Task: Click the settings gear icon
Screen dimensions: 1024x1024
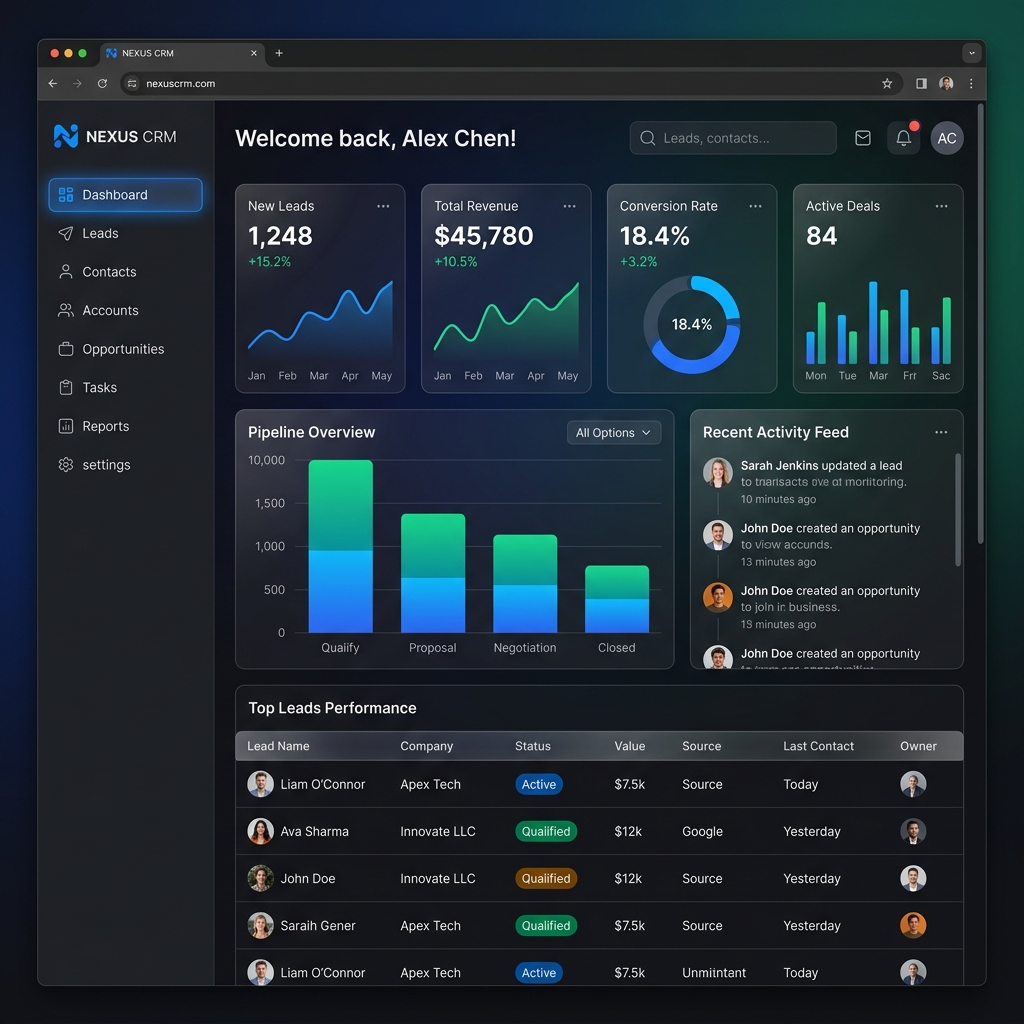Action: click(66, 464)
